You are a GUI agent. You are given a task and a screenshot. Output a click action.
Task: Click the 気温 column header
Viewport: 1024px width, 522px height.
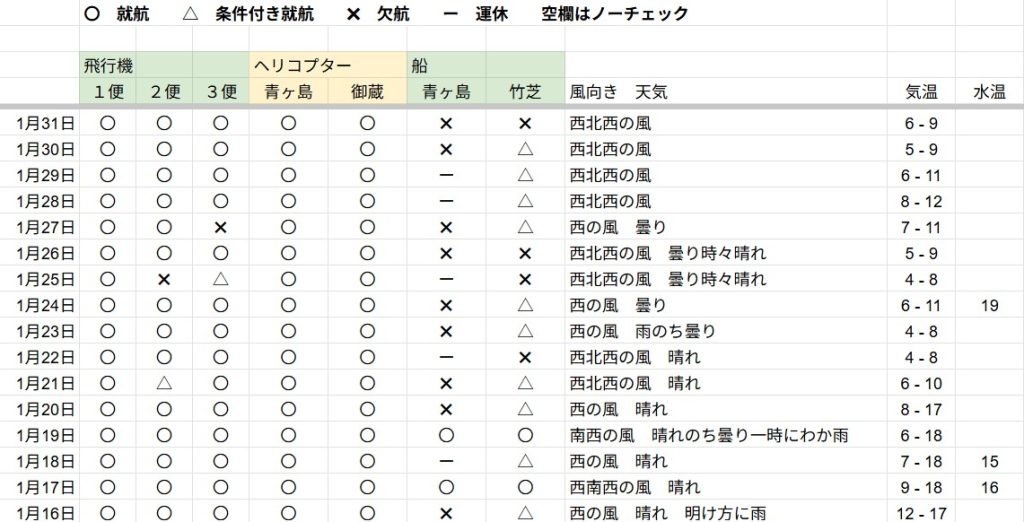coord(920,92)
